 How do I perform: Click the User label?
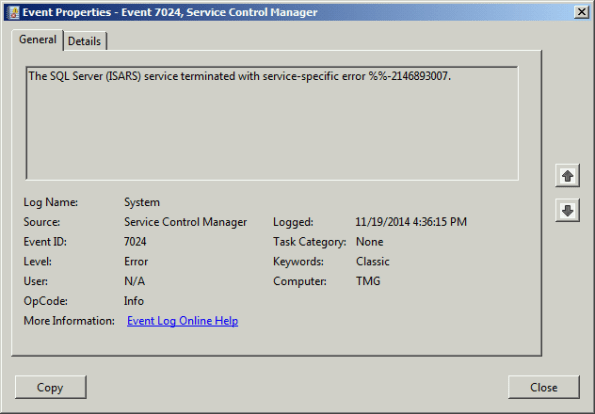[36, 281]
